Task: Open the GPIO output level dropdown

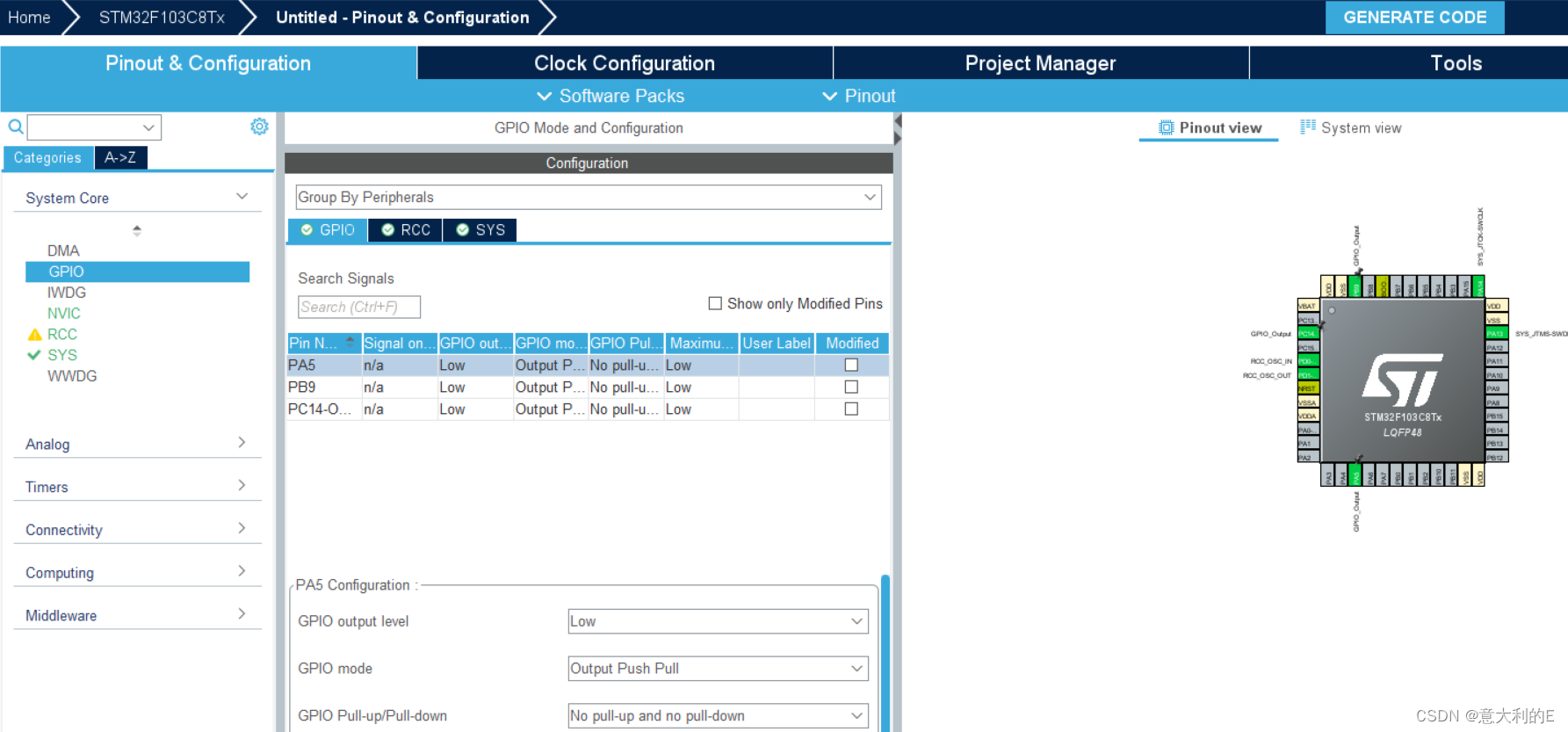Action: [718, 621]
